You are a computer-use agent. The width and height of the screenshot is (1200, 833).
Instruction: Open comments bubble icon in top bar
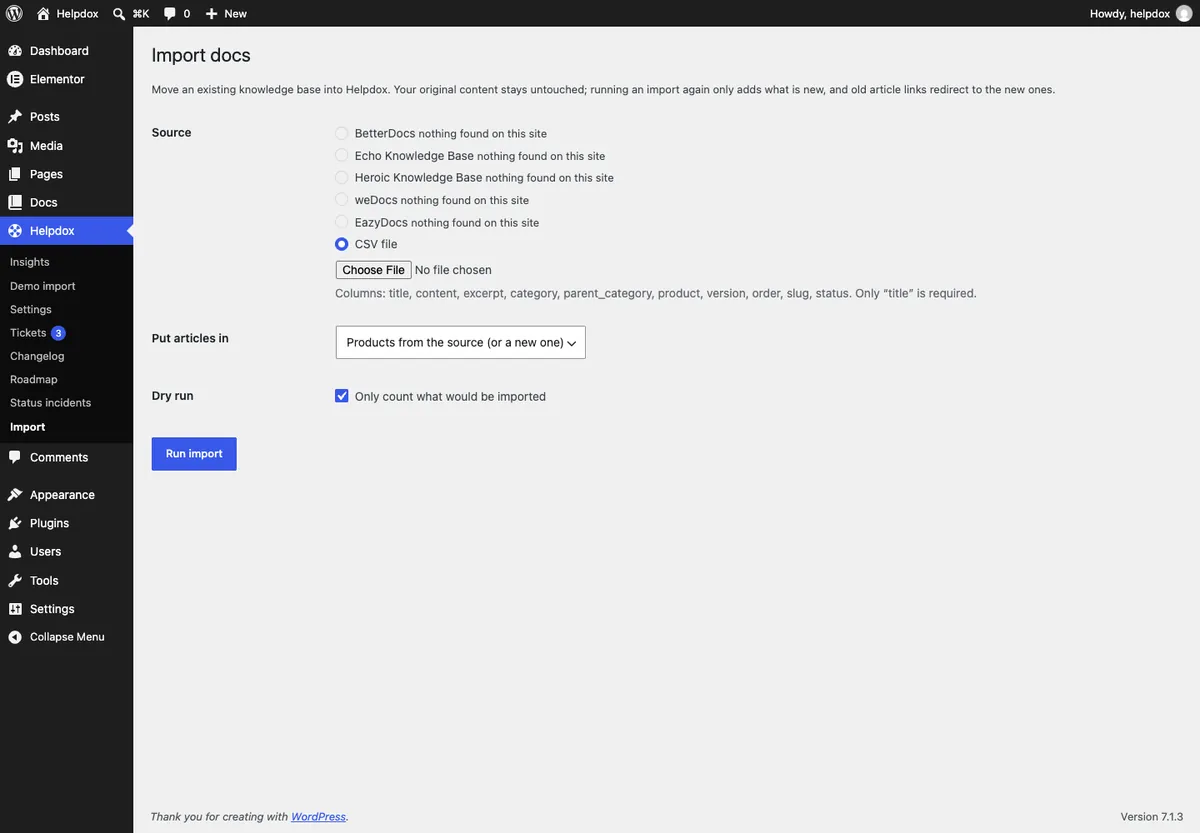coord(170,14)
